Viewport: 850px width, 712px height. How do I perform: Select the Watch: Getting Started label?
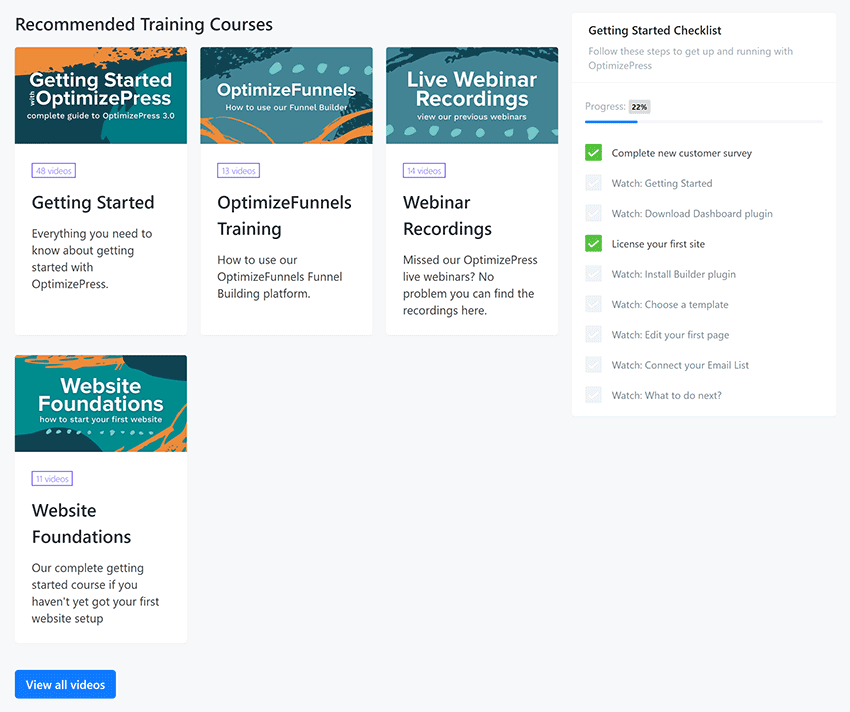[x=662, y=183]
